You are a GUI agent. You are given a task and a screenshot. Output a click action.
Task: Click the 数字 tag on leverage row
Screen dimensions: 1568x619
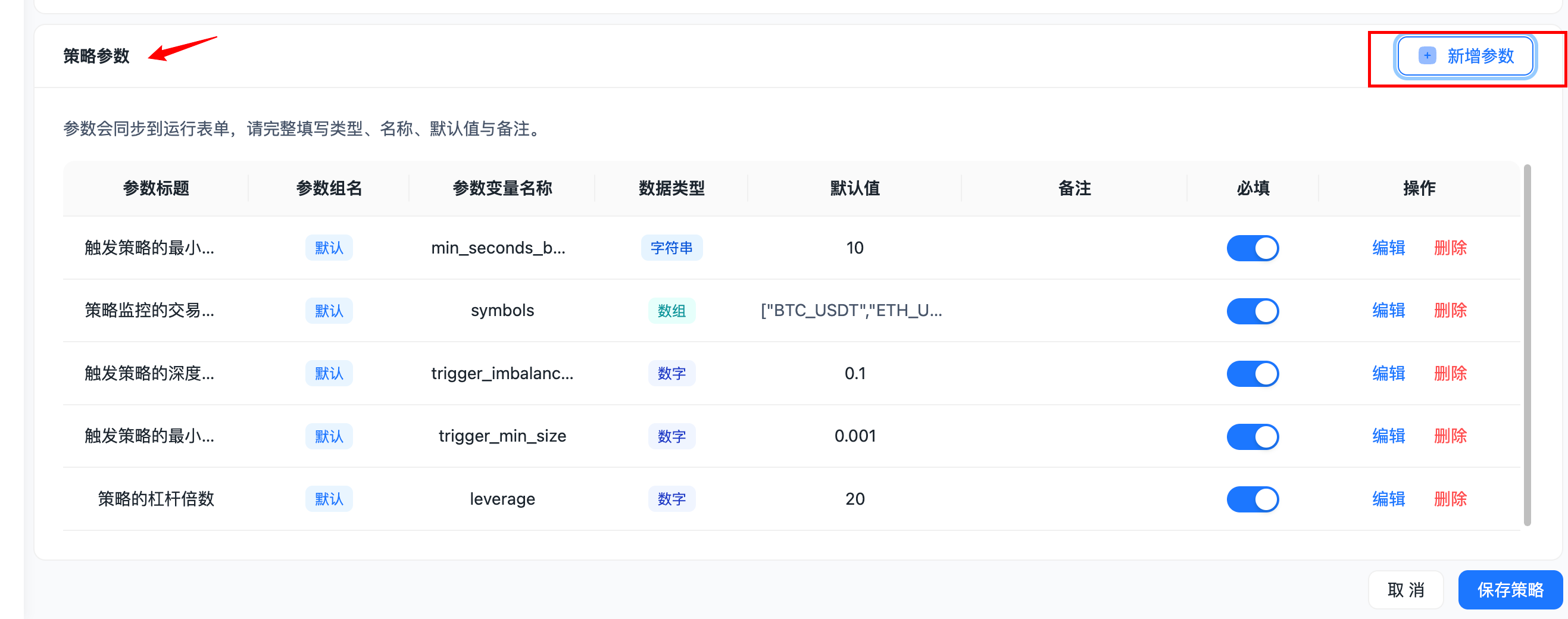(671, 499)
